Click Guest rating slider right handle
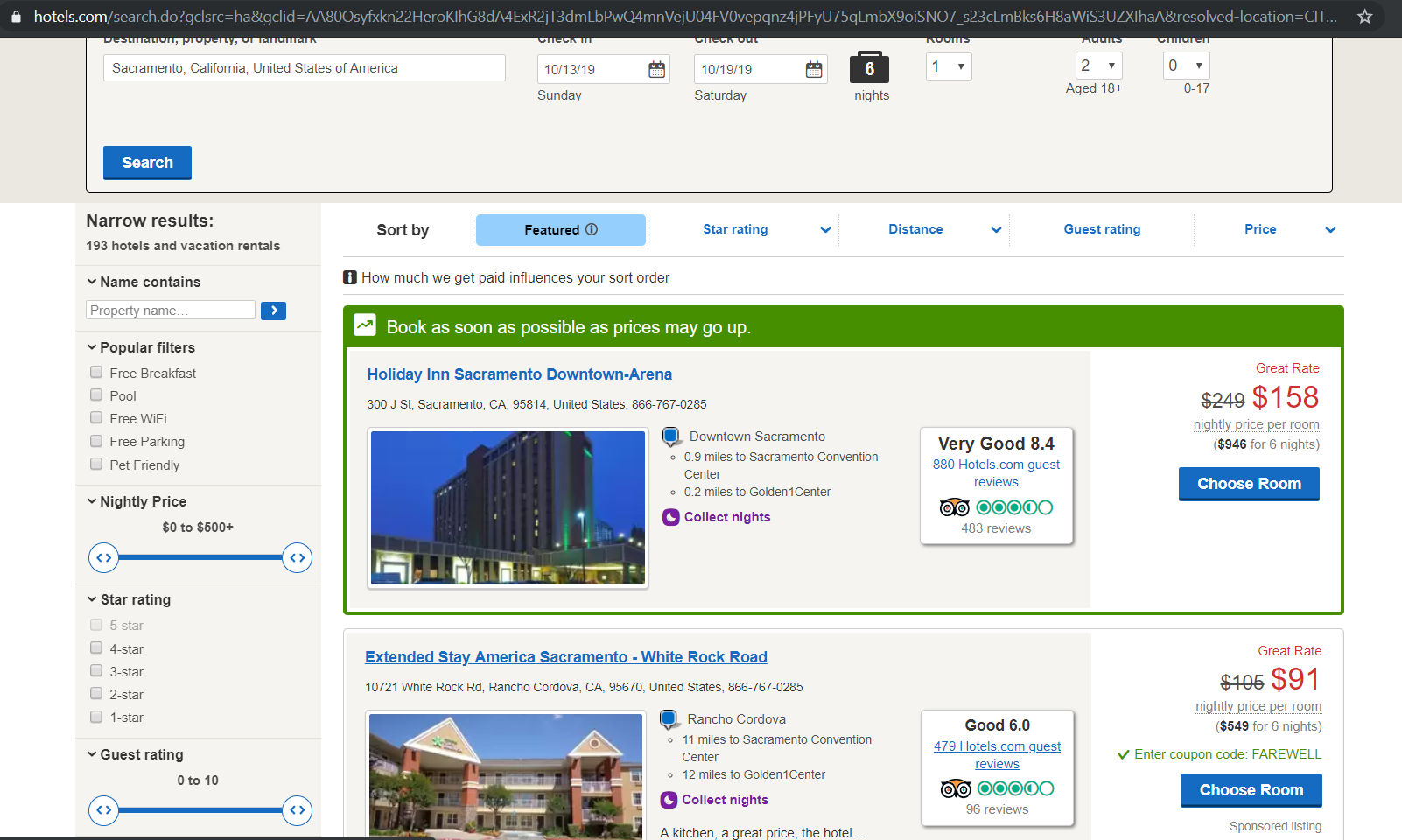 [298, 810]
